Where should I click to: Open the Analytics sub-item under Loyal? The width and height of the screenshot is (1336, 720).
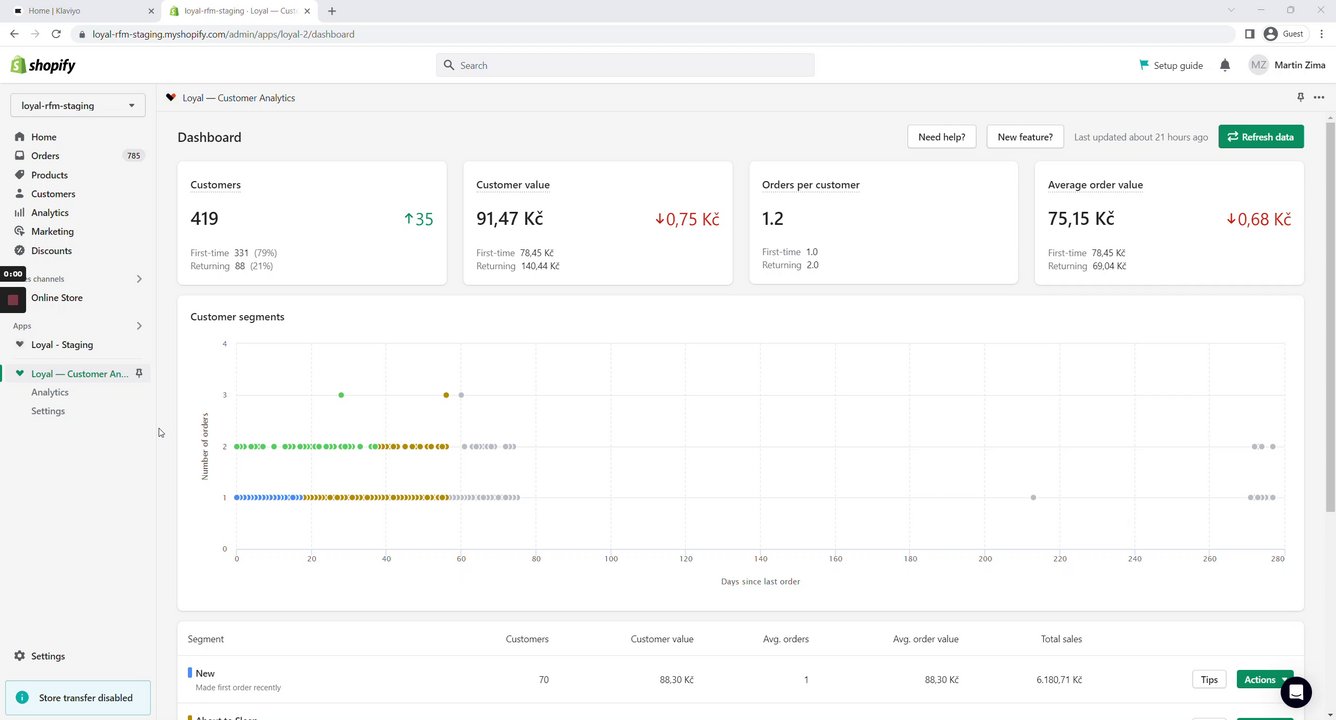50,393
